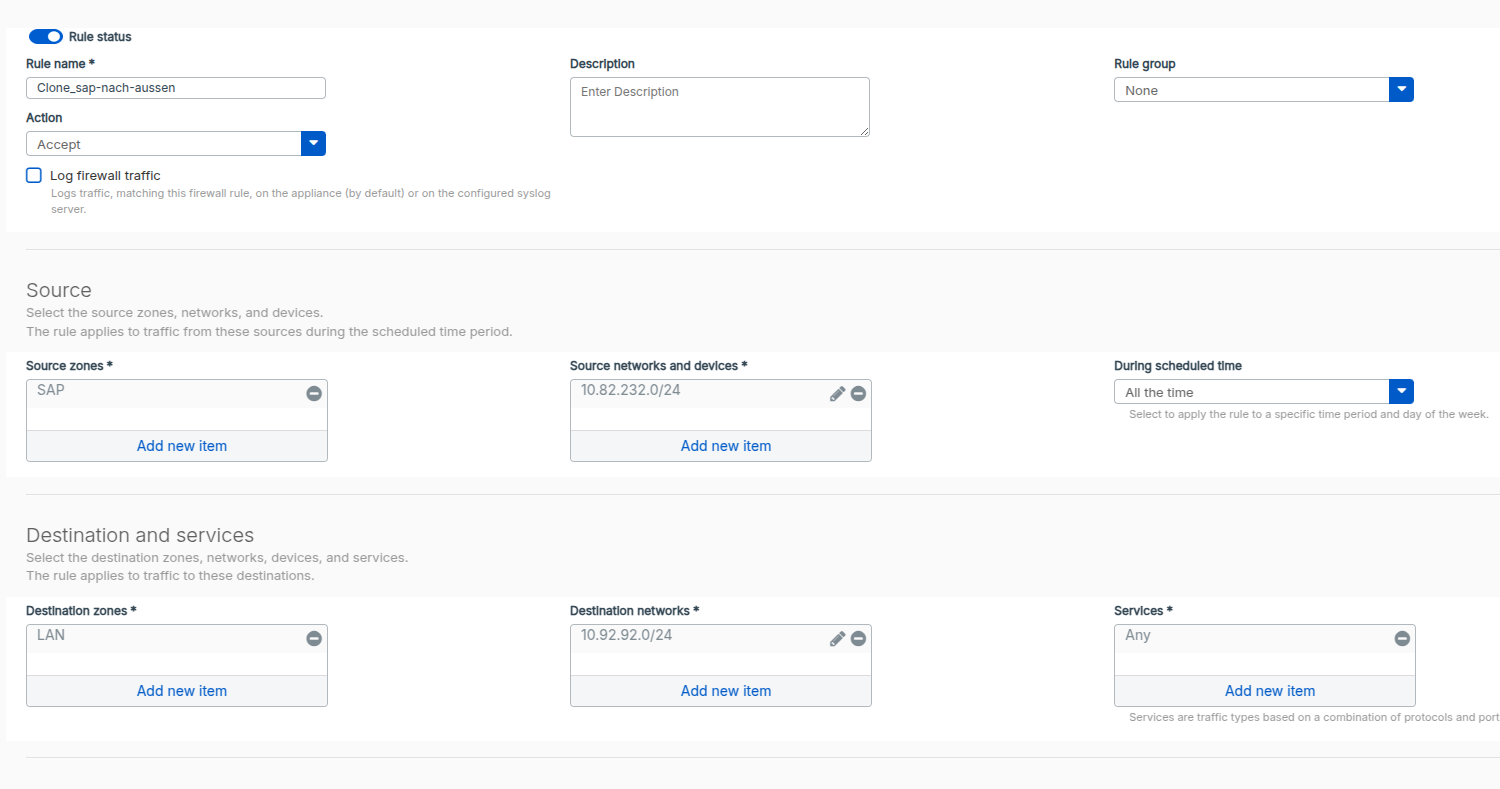Open the Action dropdown
This screenshot has width=1500, height=789.
pyautogui.click(x=313, y=144)
